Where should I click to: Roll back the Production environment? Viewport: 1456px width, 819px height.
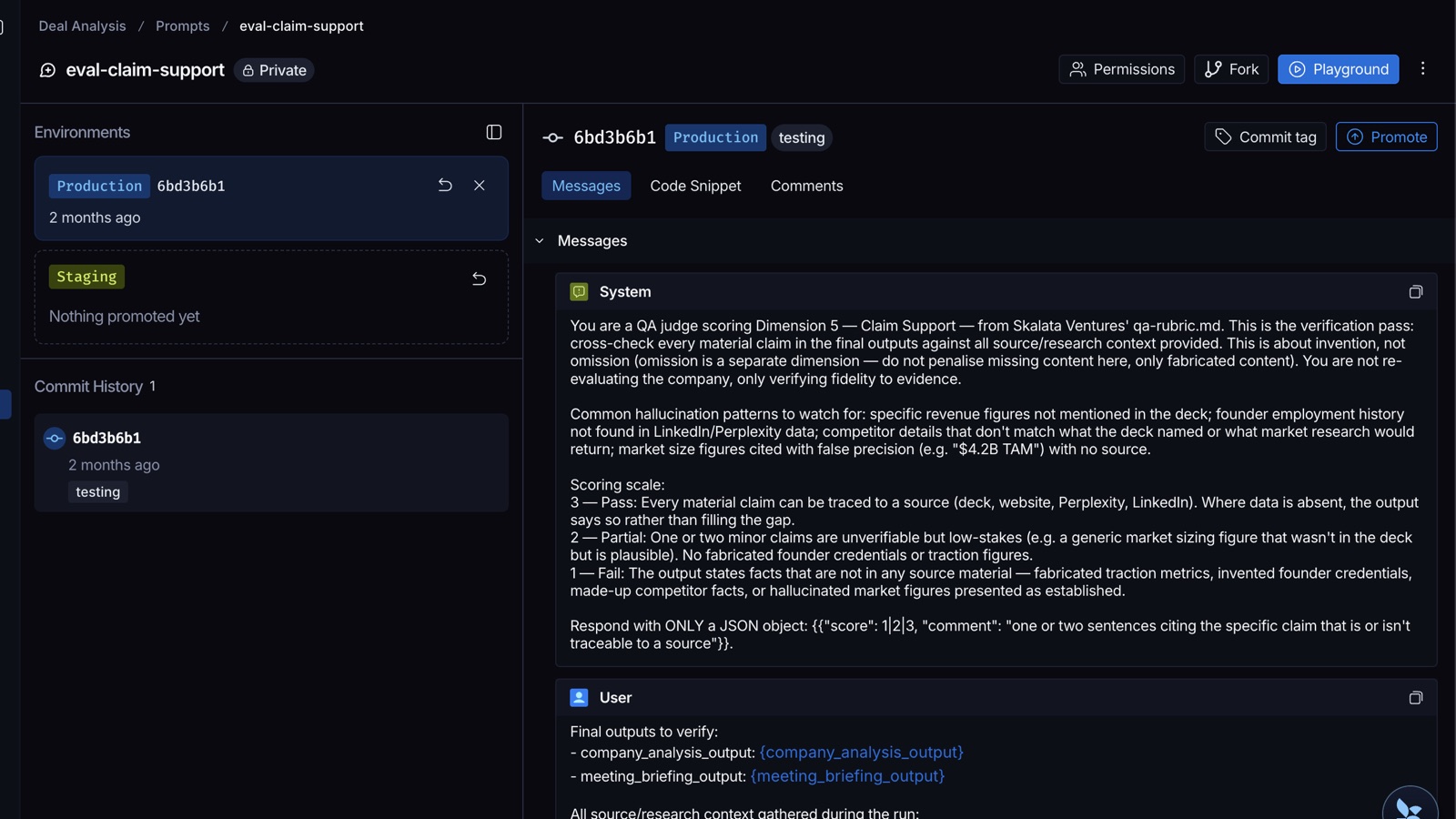point(445,186)
